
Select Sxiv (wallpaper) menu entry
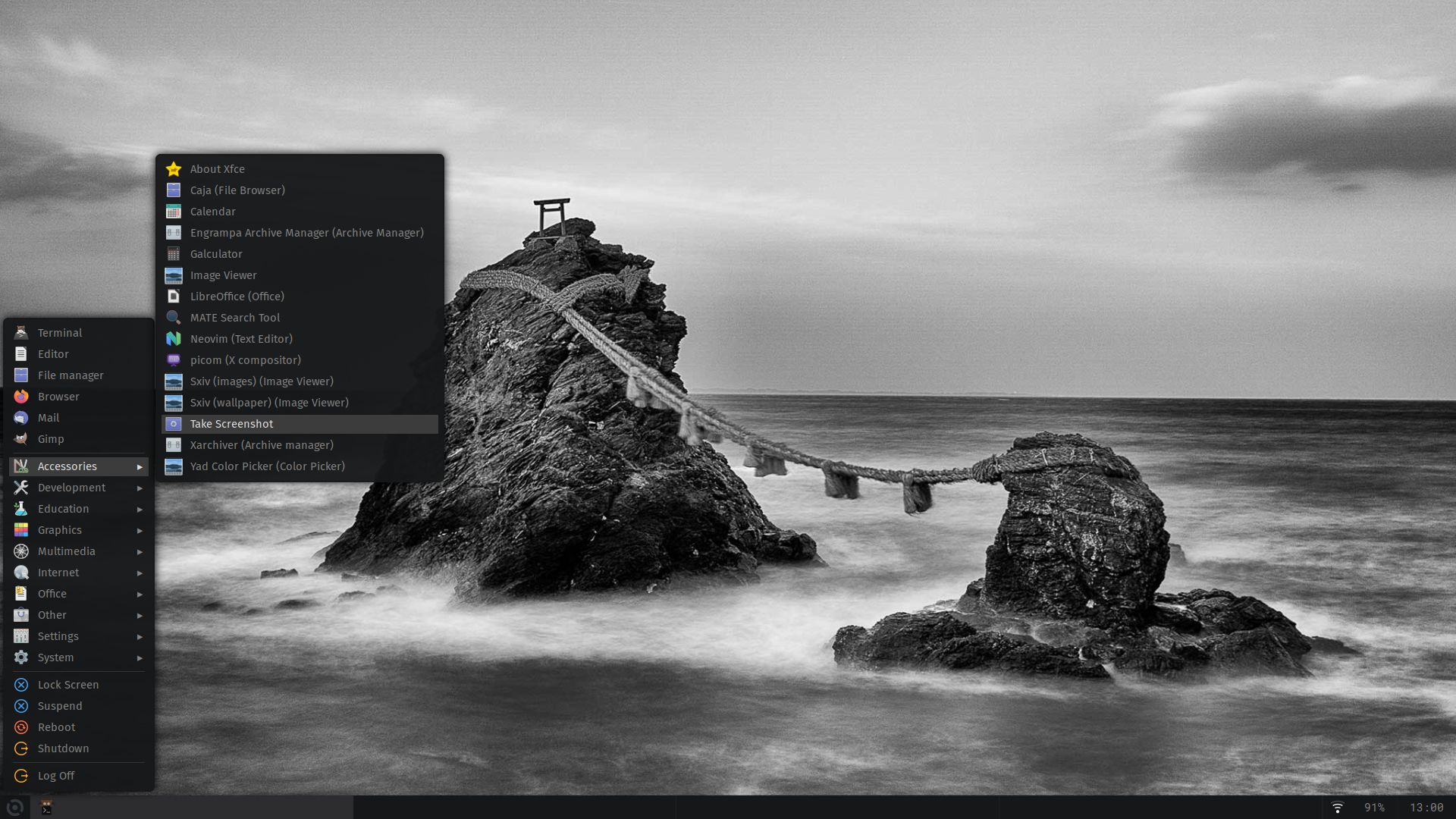click(300, 403)
